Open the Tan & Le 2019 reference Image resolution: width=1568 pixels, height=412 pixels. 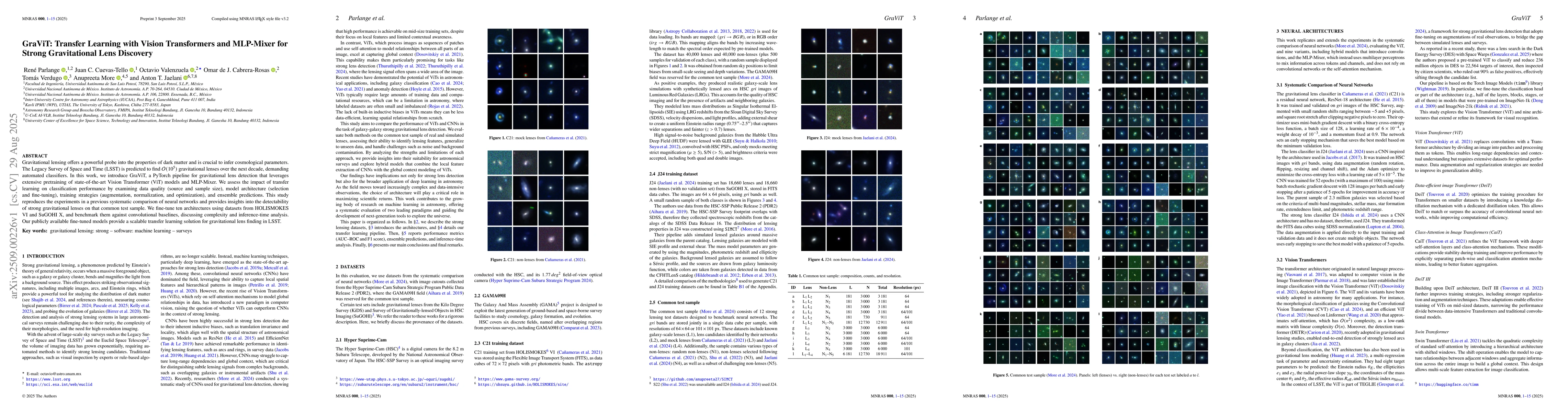tap(177, 344)
